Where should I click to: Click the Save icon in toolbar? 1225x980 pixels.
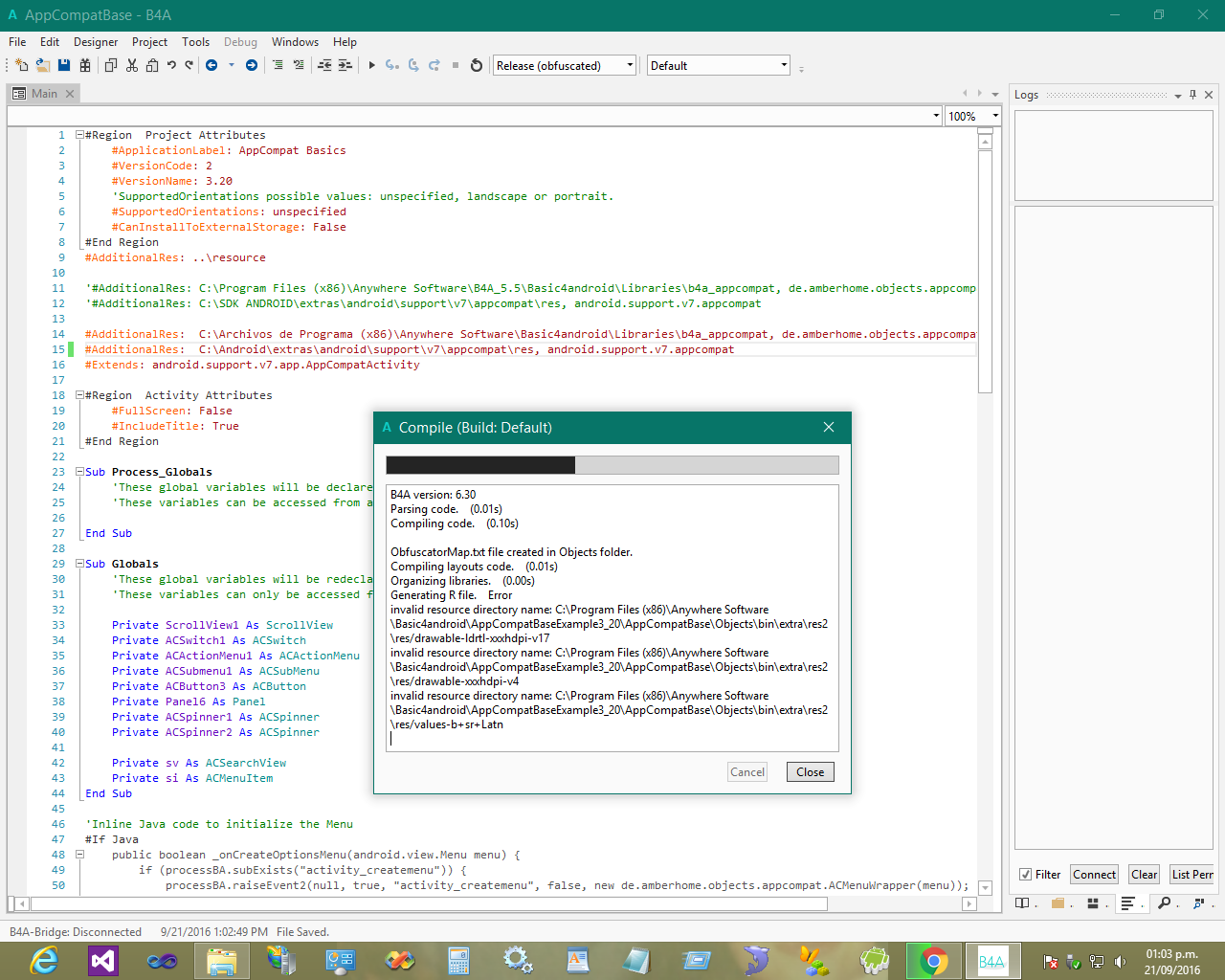coord(64,65)
